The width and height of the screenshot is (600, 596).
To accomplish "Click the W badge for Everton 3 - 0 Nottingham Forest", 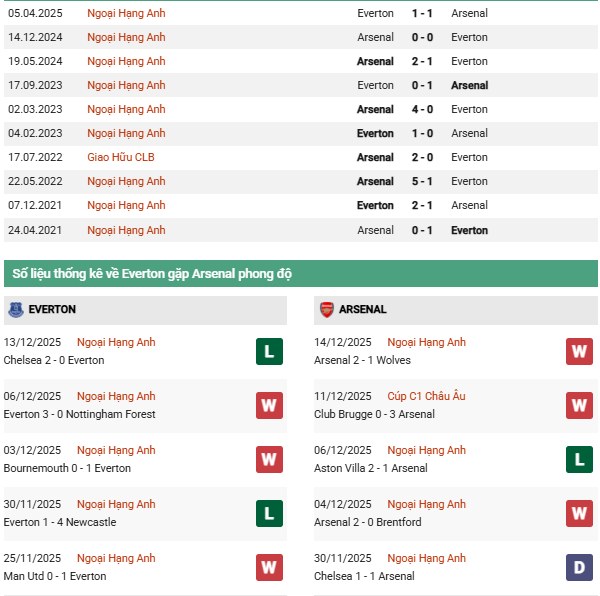I will coord(269,405).
